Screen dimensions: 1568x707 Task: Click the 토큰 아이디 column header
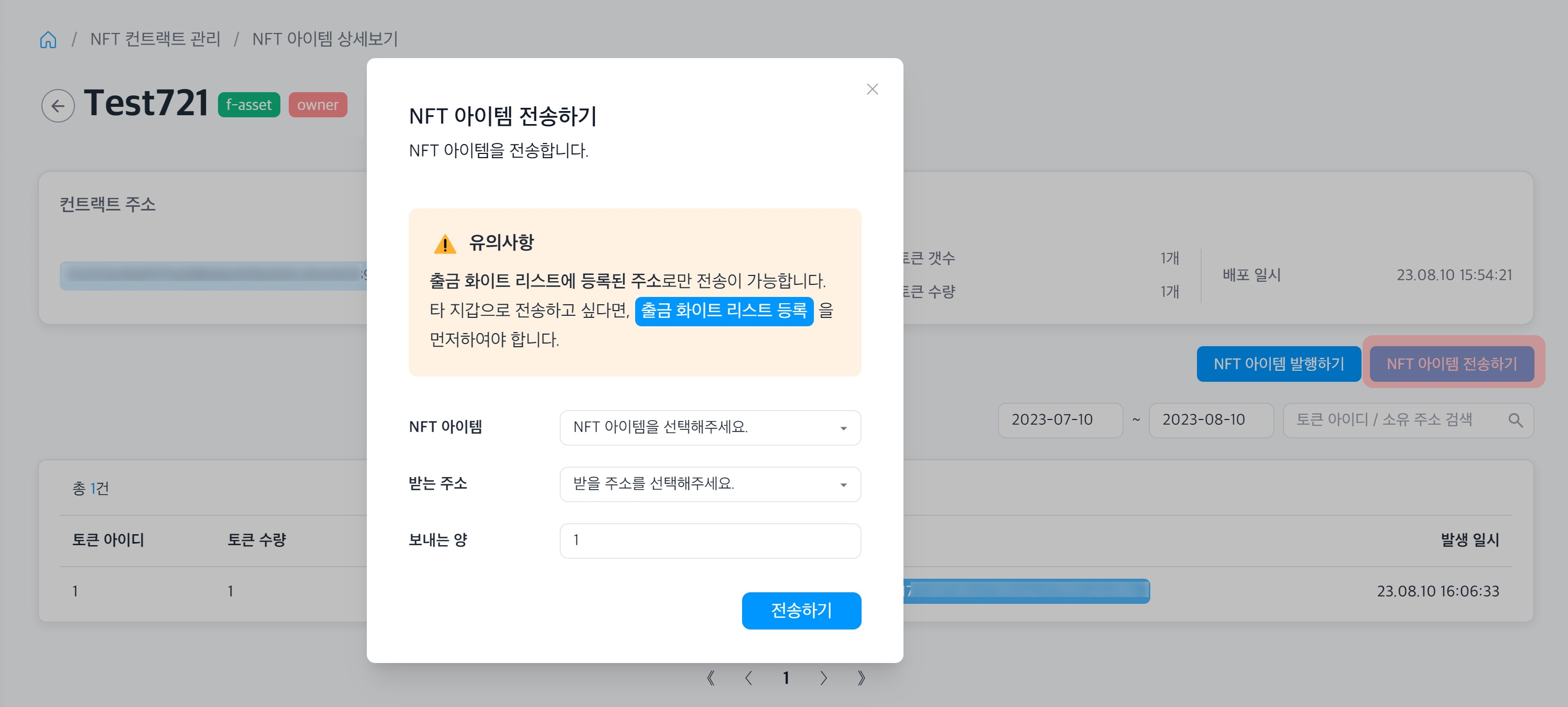click(108, 540)
